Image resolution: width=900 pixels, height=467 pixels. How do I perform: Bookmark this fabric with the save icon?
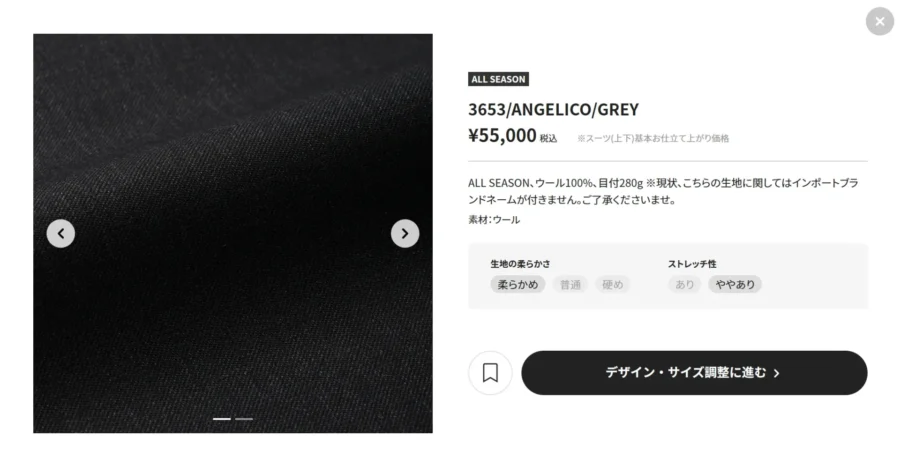490,372
